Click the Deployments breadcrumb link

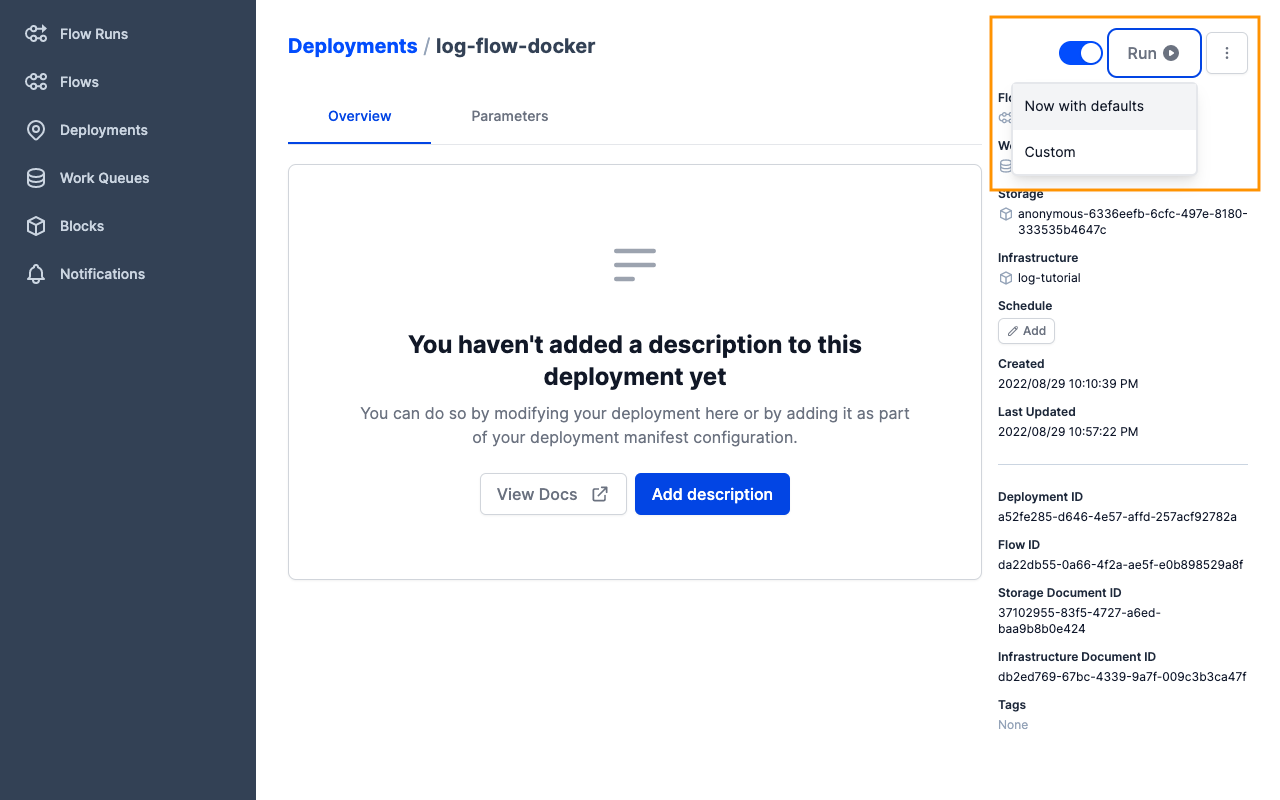(x=353, y=46)
